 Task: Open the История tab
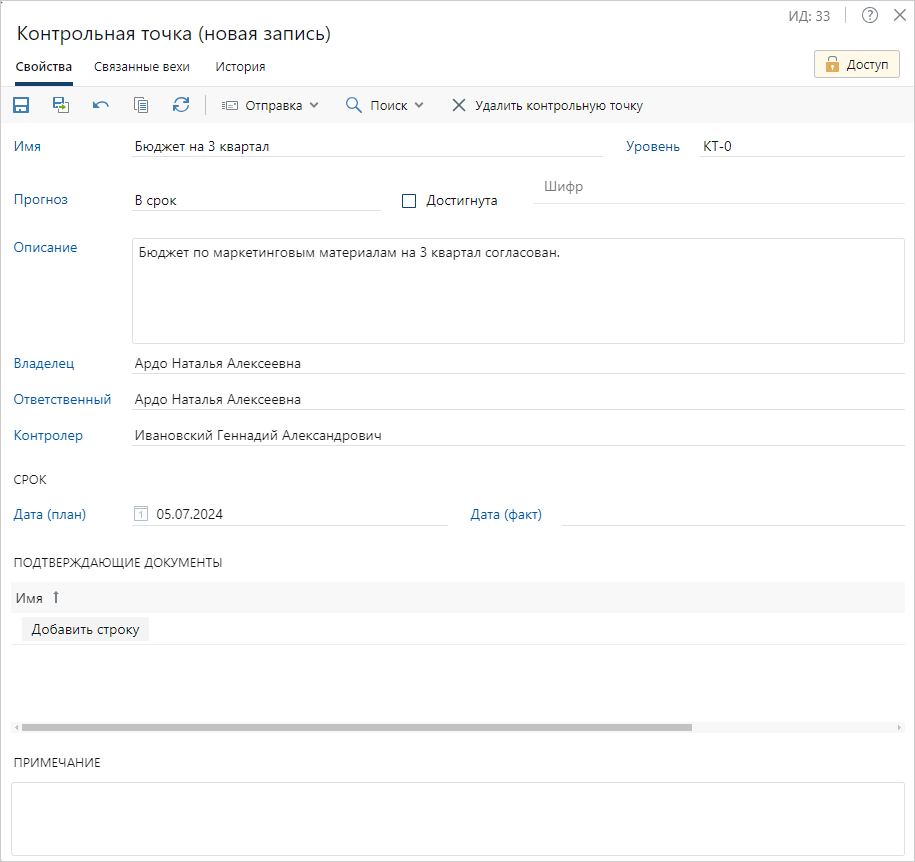pyautogui.click(x=240, y=67)
